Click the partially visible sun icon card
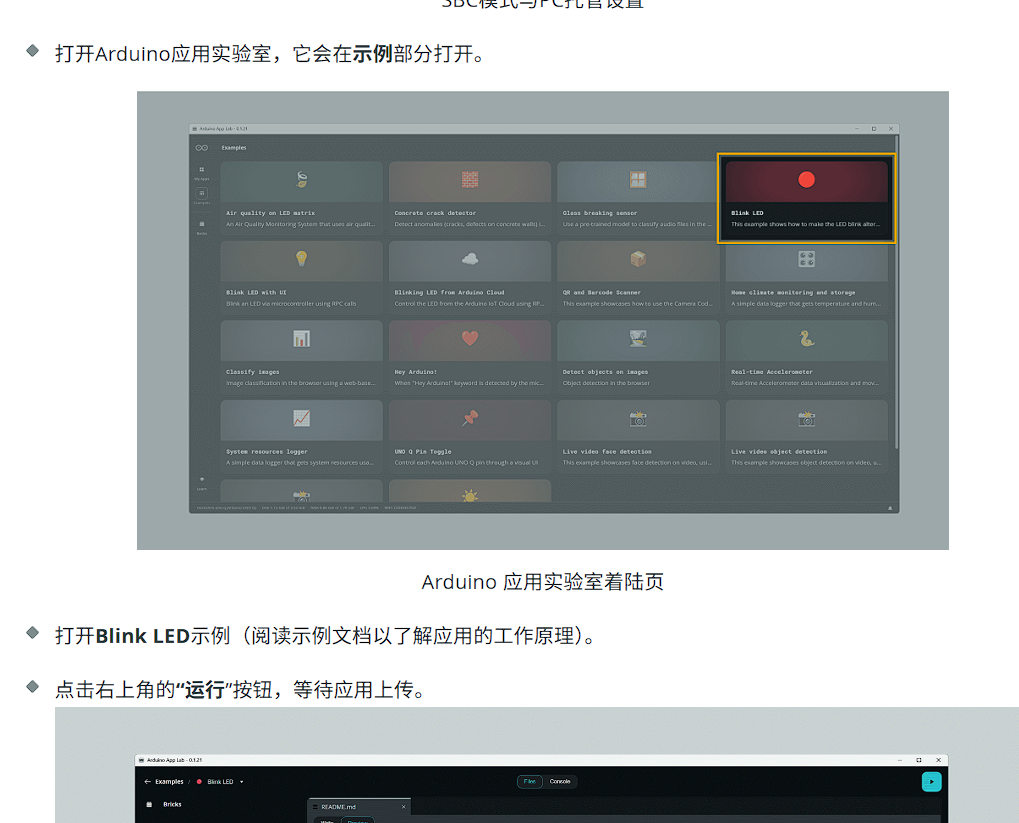Viewport: 1019px width, 823px height. point(470,491)
